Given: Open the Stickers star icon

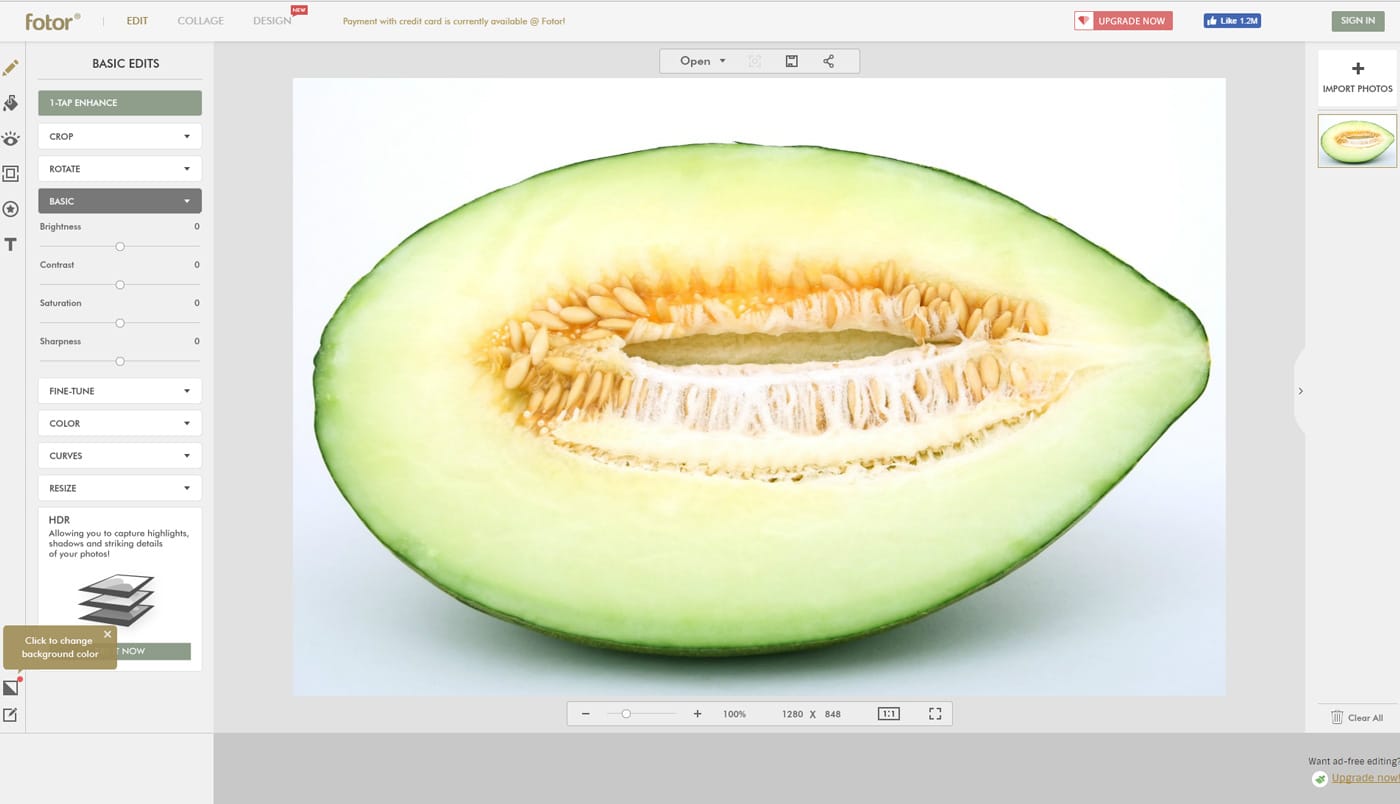Looking at the screenshot, I should (x=11, y=209).
